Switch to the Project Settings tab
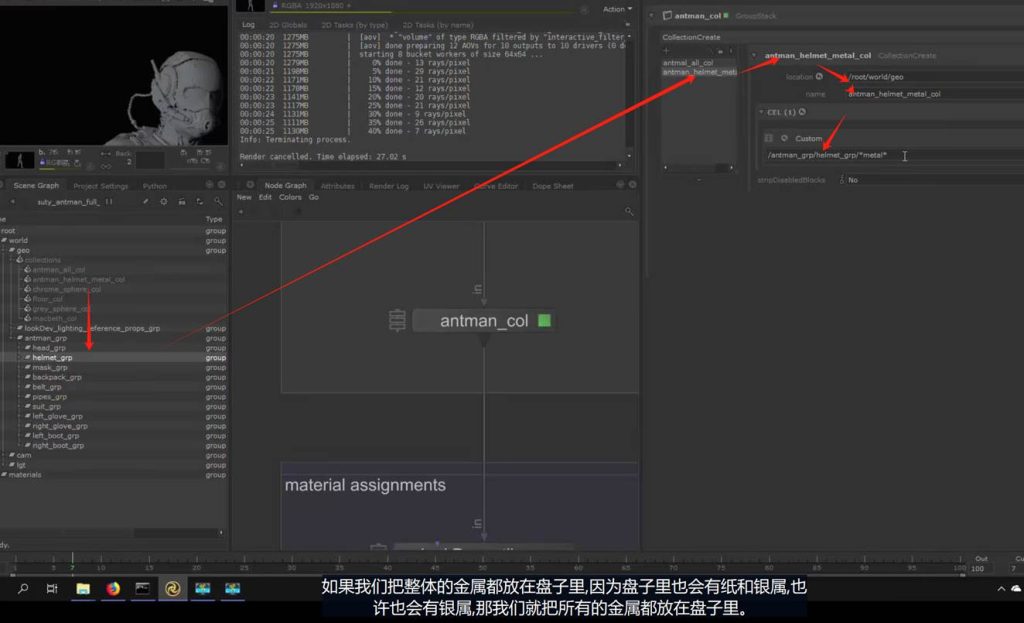The width and height of the screenshot is (1024, 623). tap(100, 186)
